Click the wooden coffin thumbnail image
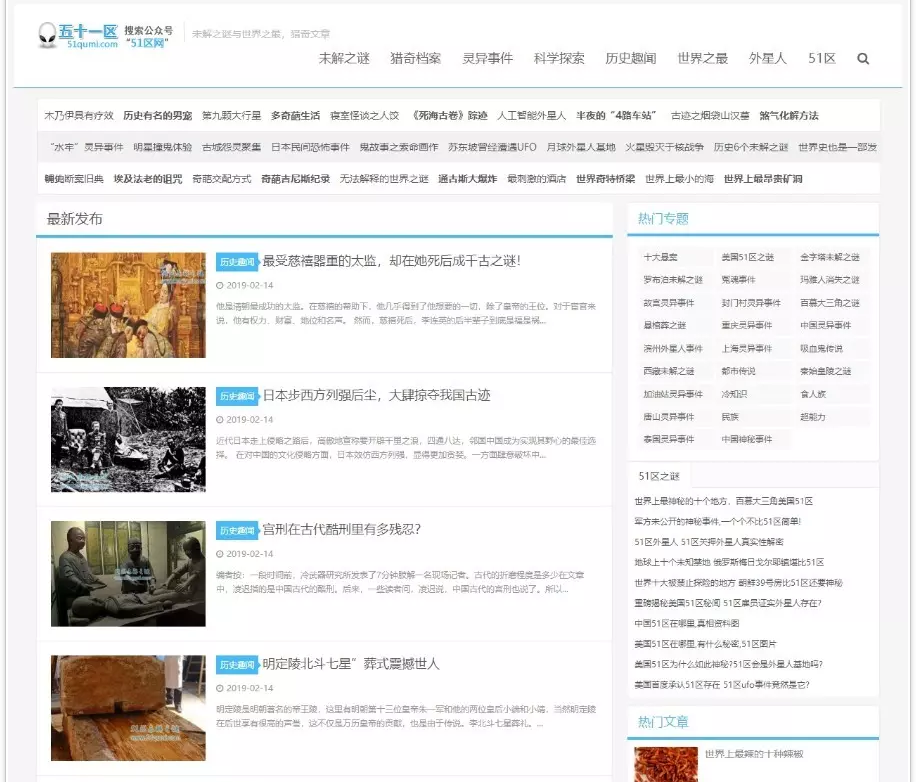The height and width of the screenshot is (782, 920). click(128, 708)
